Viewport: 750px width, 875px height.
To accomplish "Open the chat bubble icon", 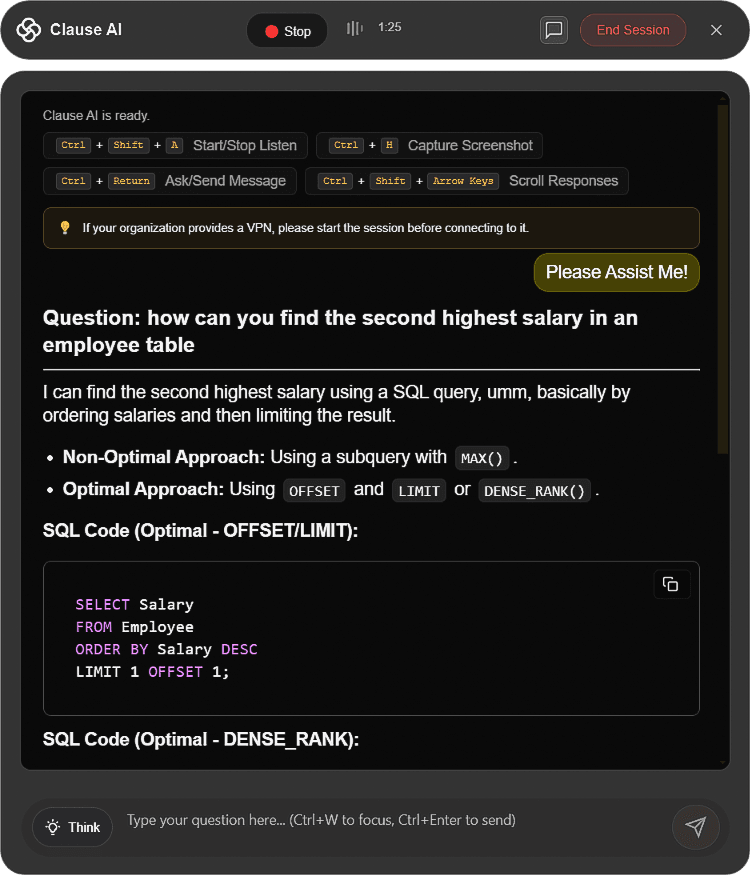I will tap(554, 30).
